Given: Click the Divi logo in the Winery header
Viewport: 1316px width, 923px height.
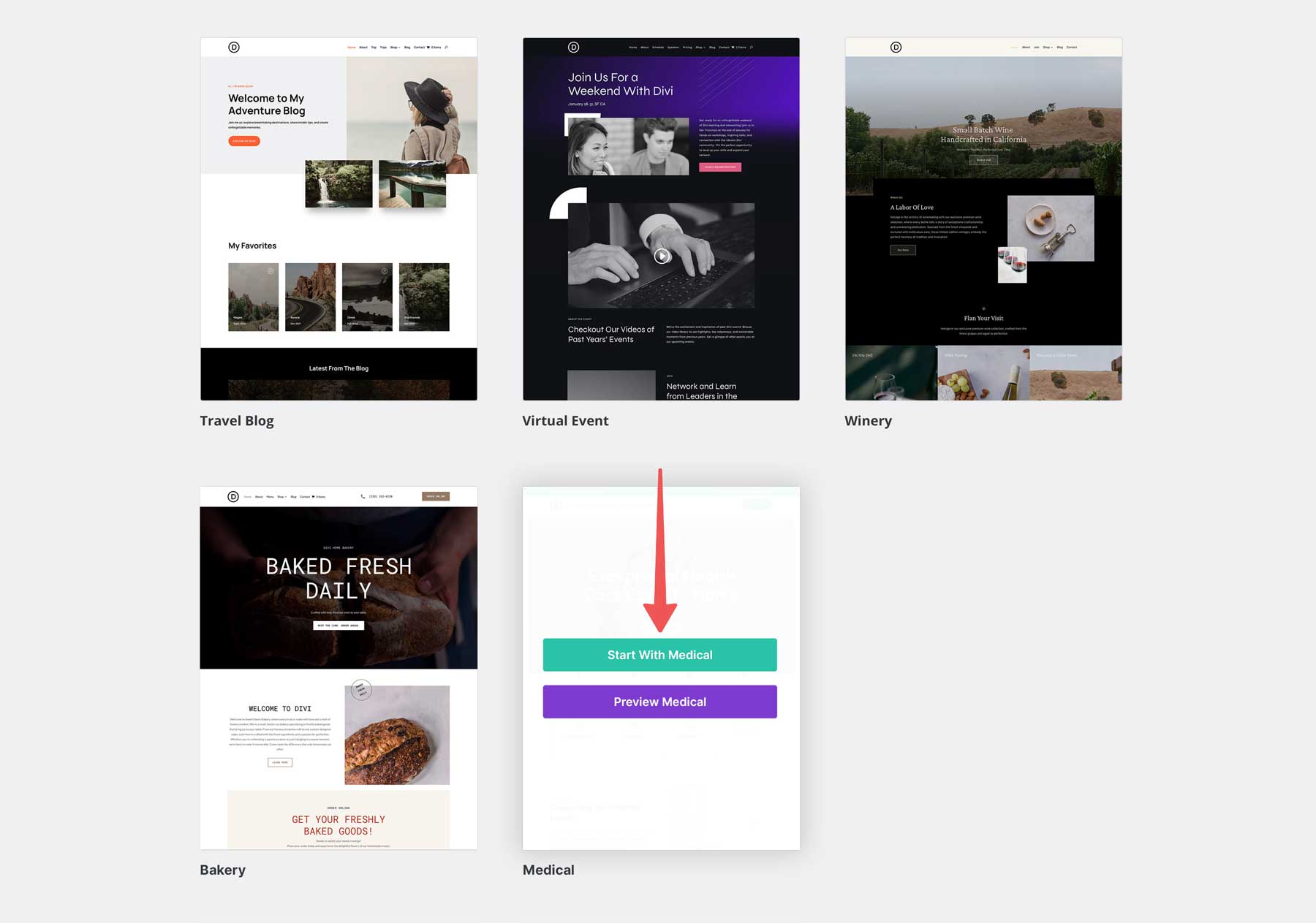Looking at the screenshot, I should click(x=896, y=47).
